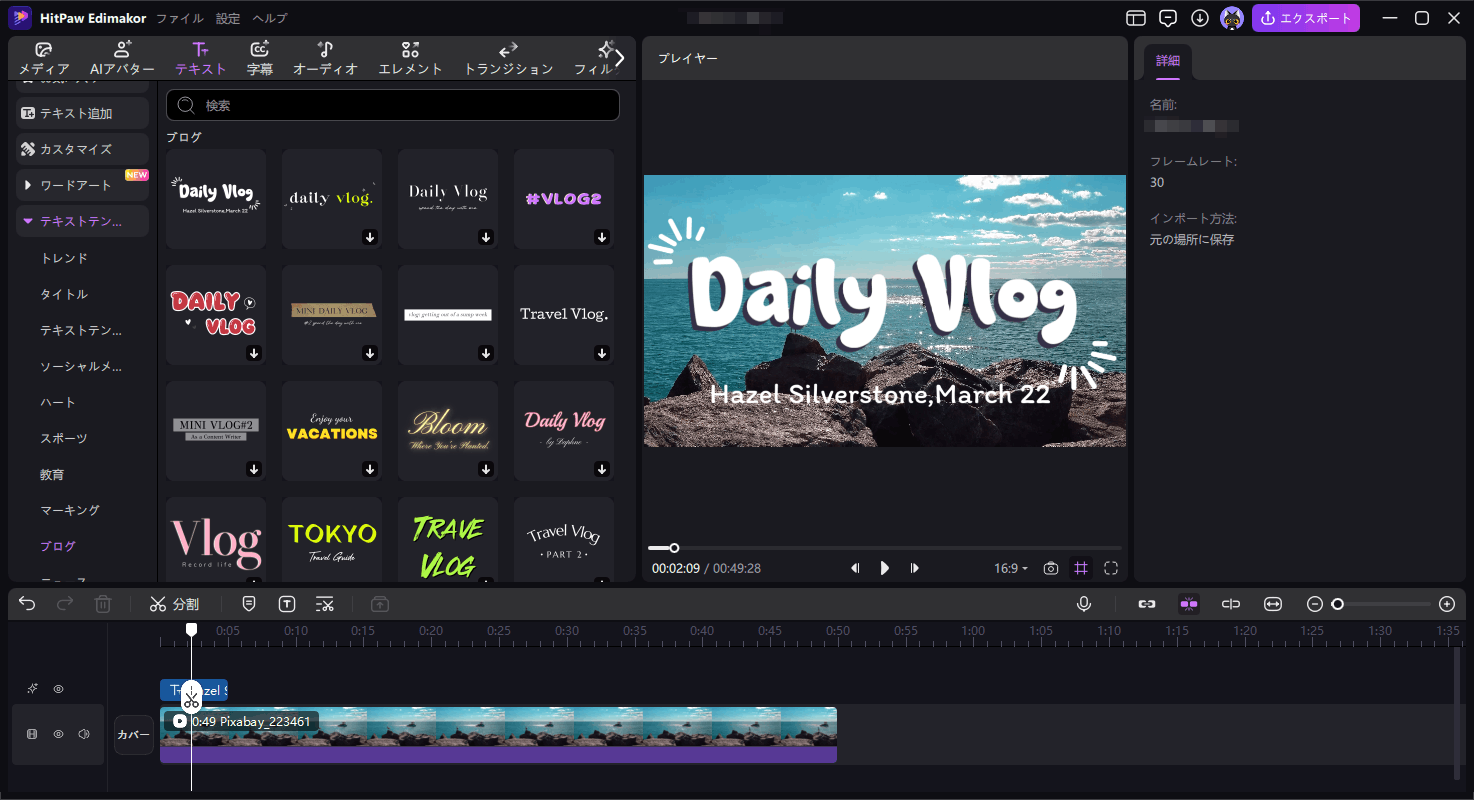The height and width of the screenshot is (800, 1474).
Task: Show more tabs with the right chevron
Action: click(x=620, y=58)
